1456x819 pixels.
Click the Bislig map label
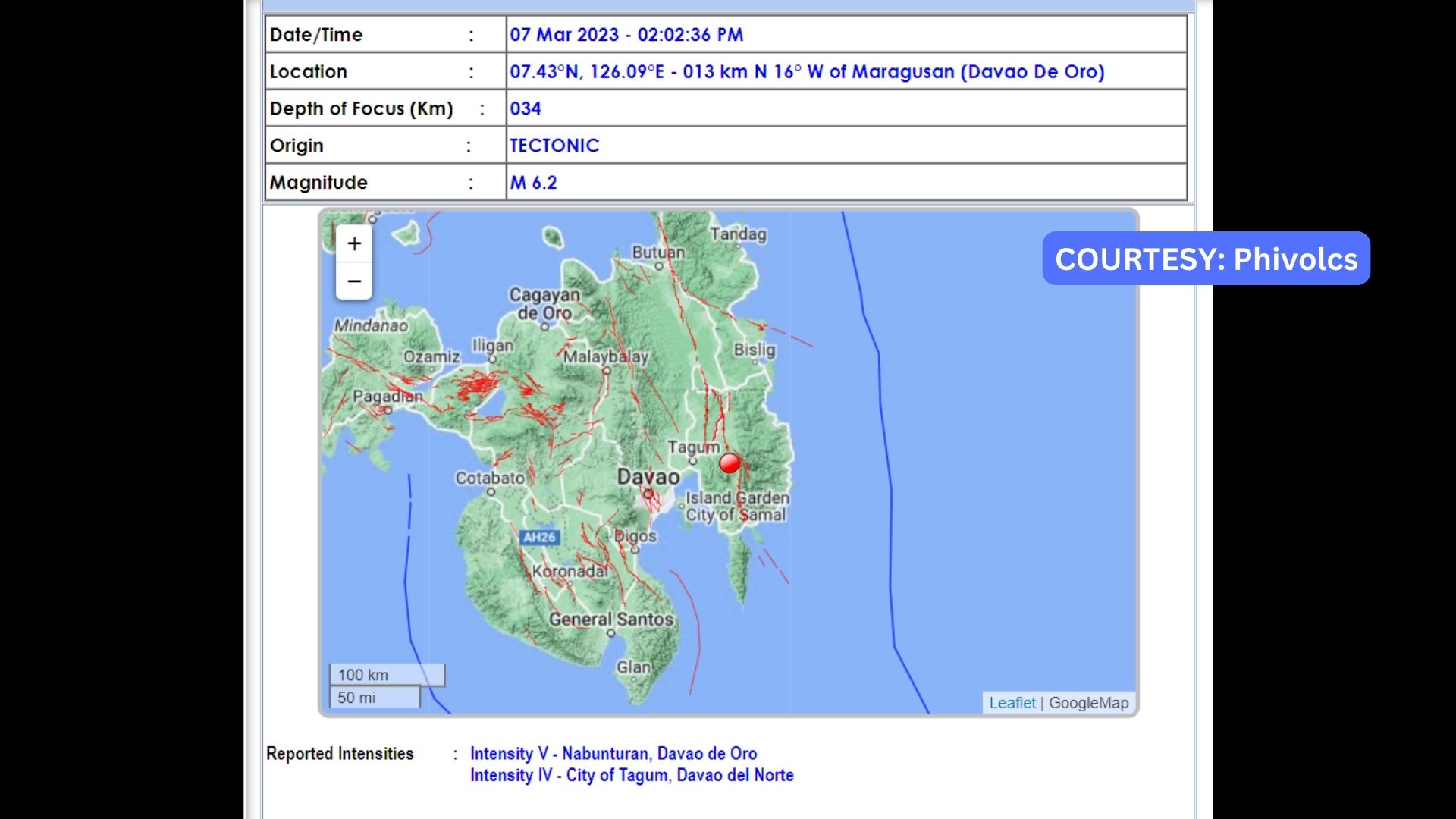coord(755,350)
